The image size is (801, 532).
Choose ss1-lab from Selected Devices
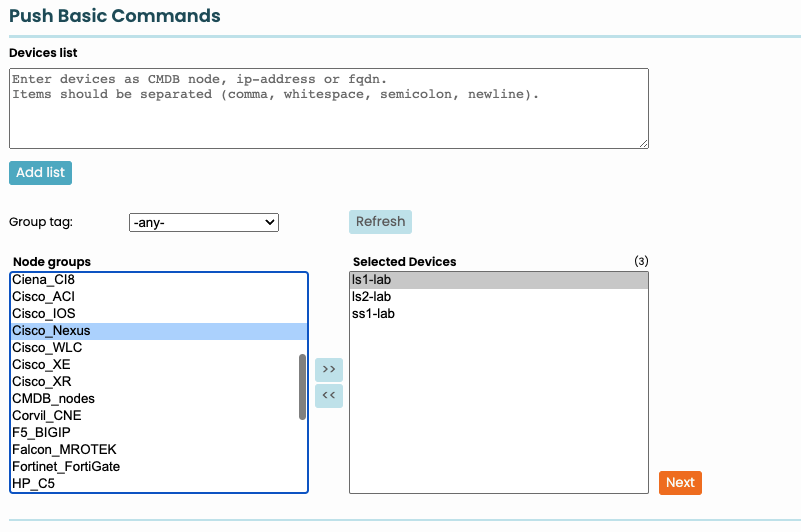point(373,314)
